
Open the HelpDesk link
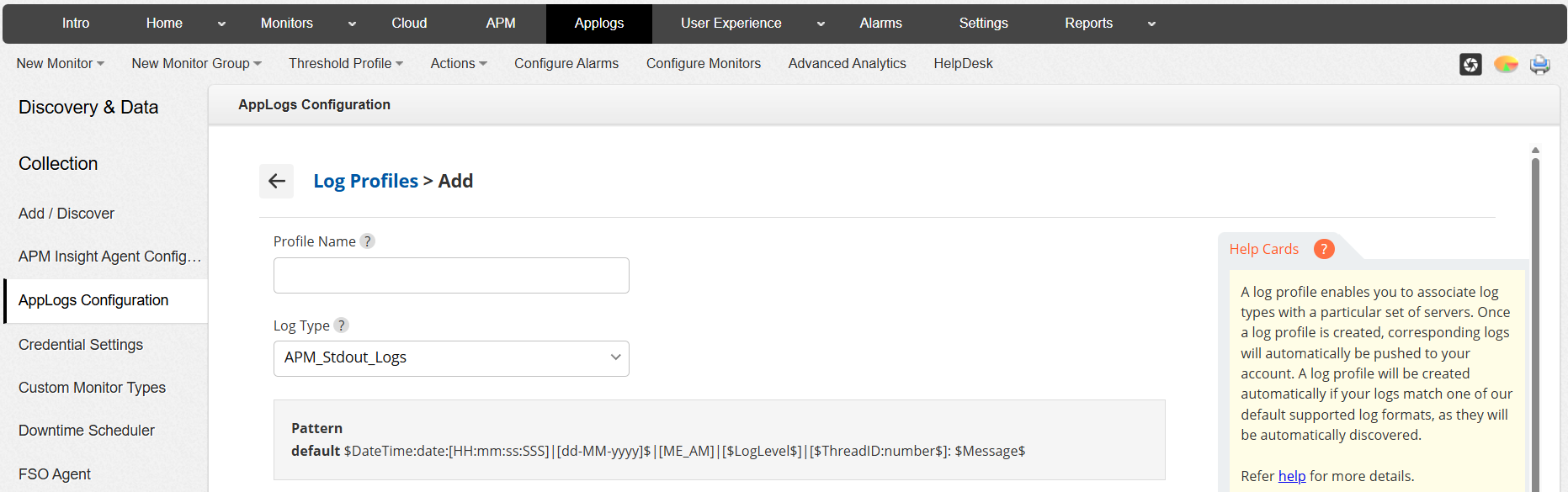[x=963, y=64]
